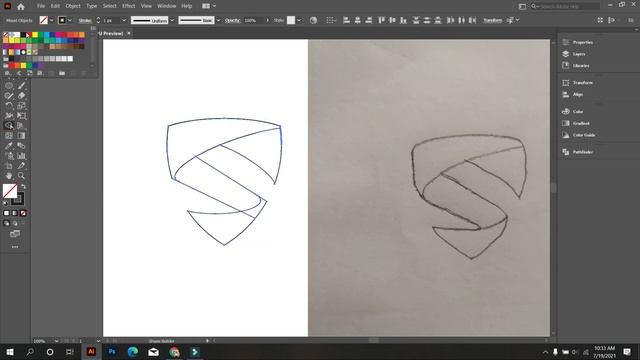
Task: Set Color fill mode button
Action: (7, 213)
